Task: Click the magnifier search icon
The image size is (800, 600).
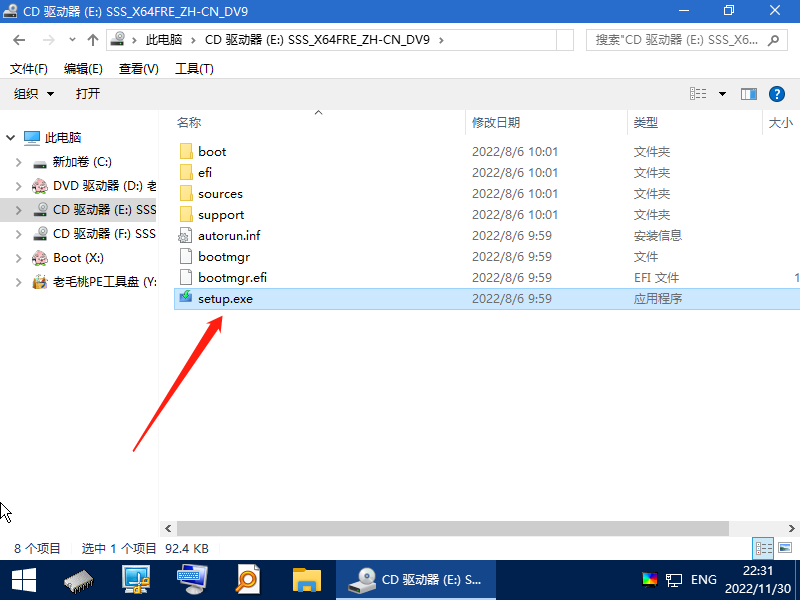Action: point(773,40)
